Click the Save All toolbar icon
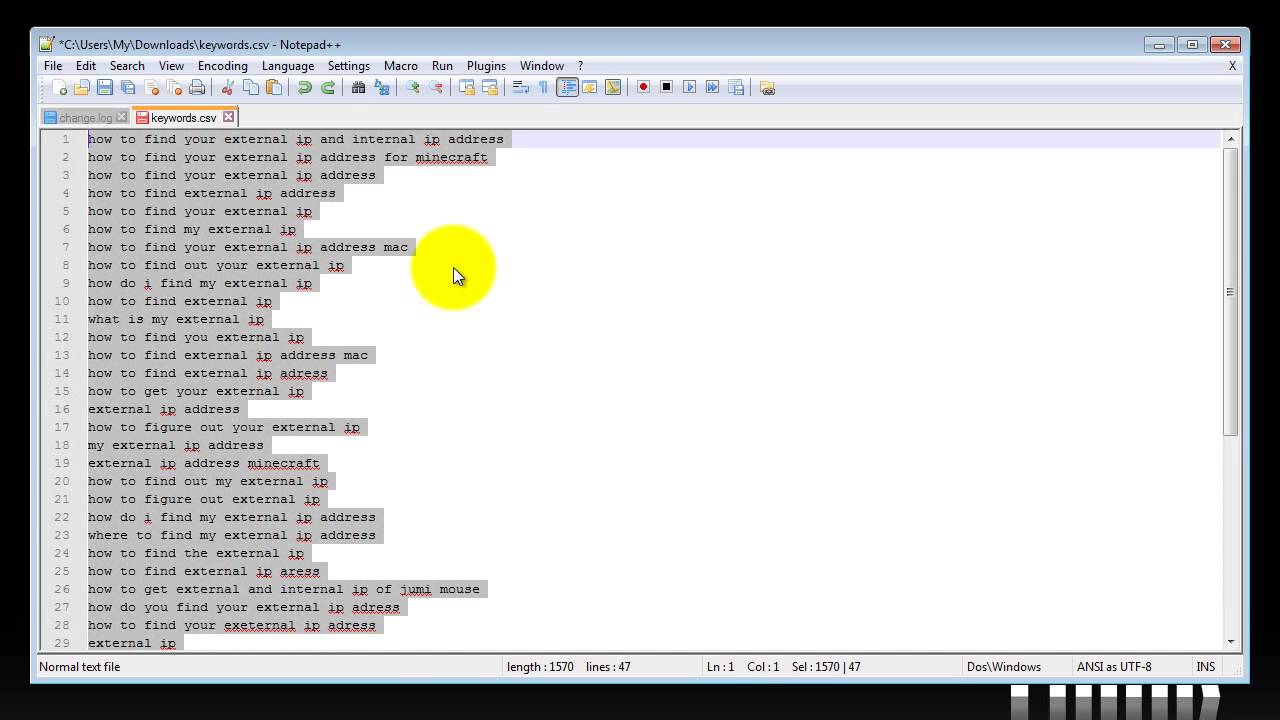The height and width of the screenshot is (720, 1280). pyautogui.click(x=128, y=88)
